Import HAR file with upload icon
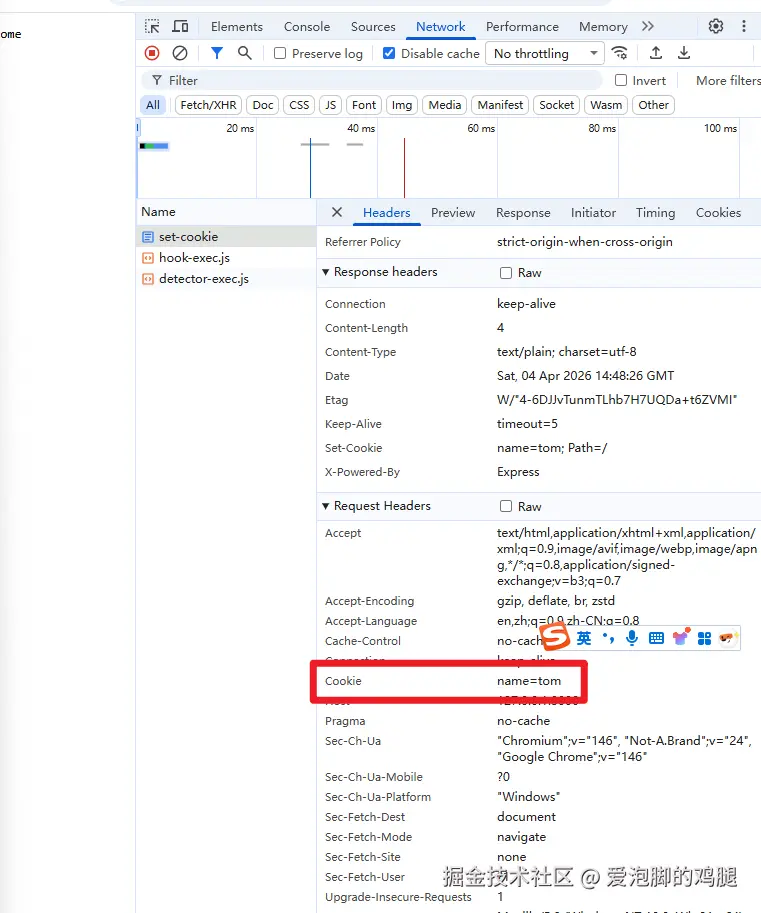 click(x=656, y=53)
